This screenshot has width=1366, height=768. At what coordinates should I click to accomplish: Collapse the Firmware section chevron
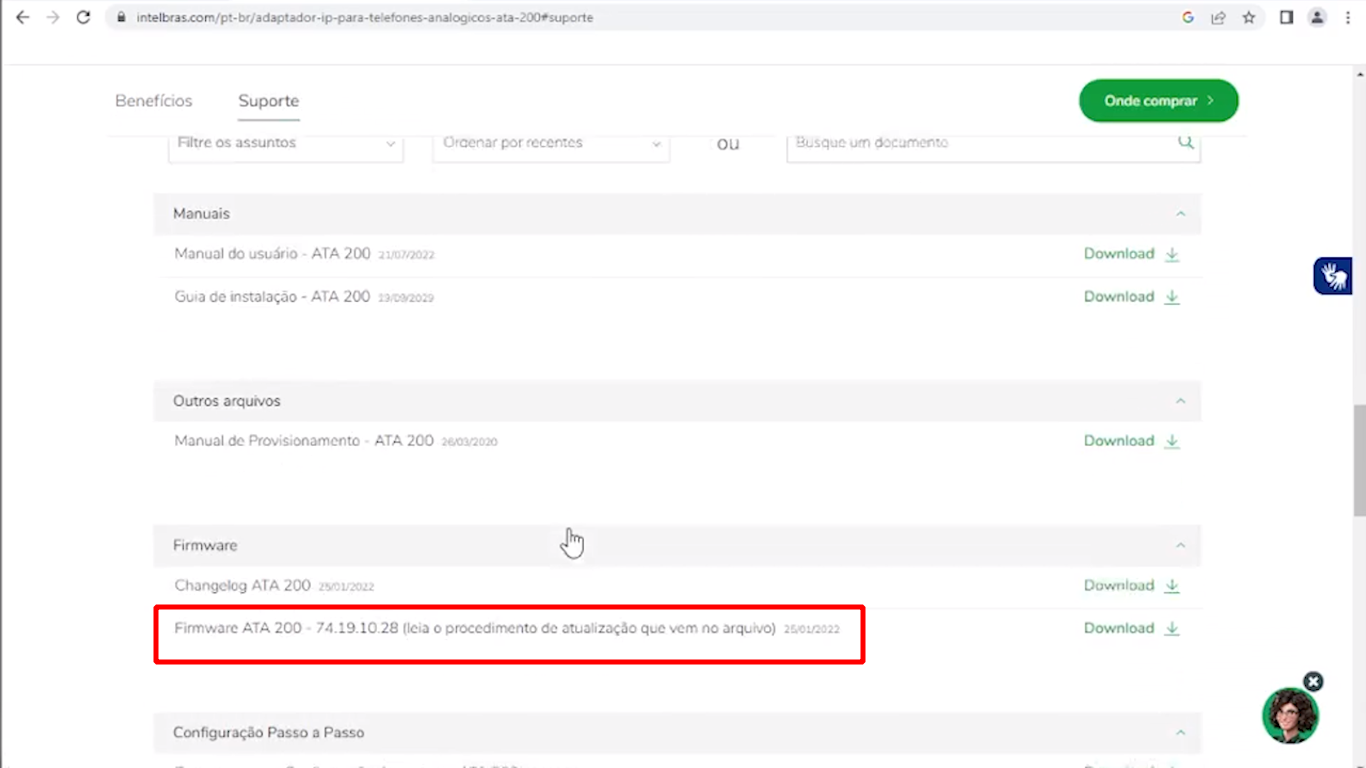pyautogui.click(x=1180, y=546)
